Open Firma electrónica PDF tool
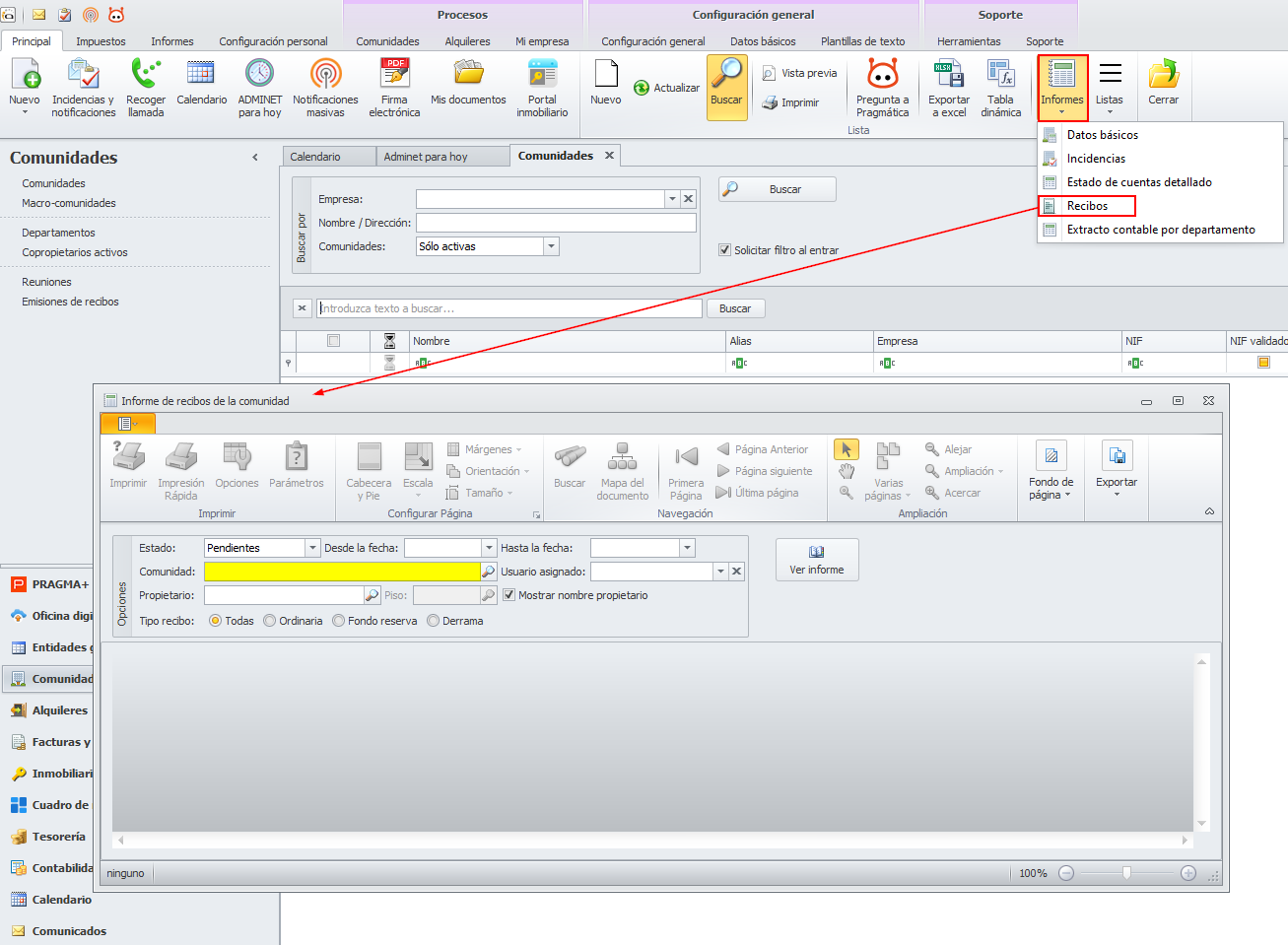The height and width of the screenshot is (945, 1288). [x=394, y=87]
